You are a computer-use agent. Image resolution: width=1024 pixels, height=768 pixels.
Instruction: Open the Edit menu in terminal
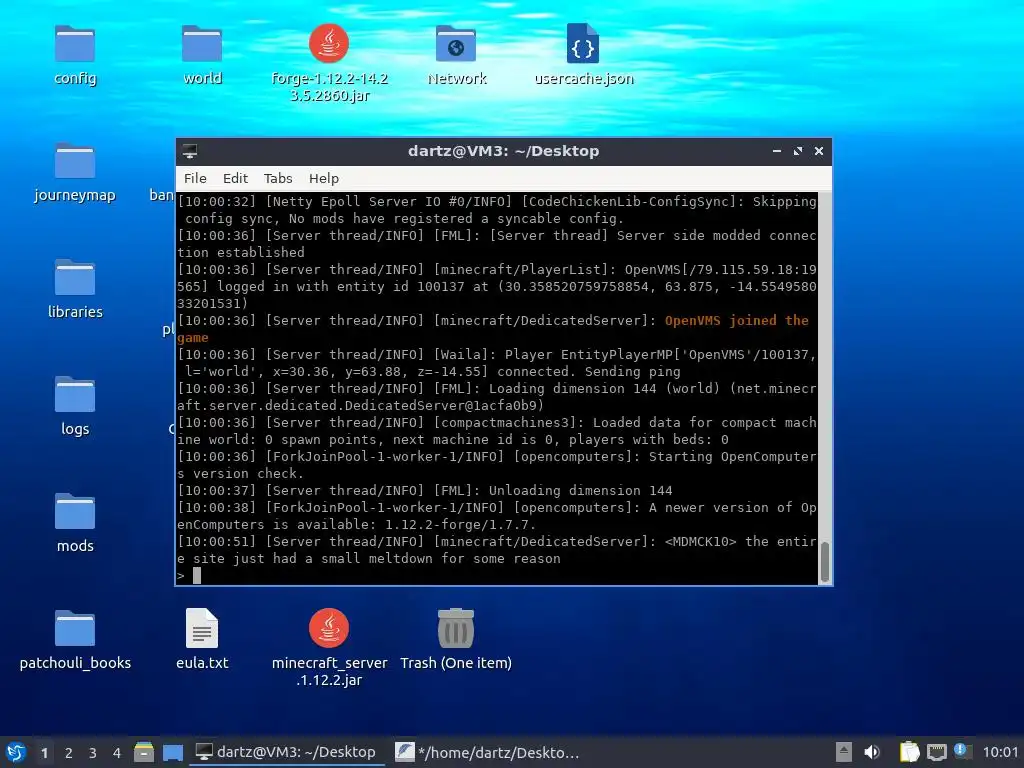coord(235,178)
